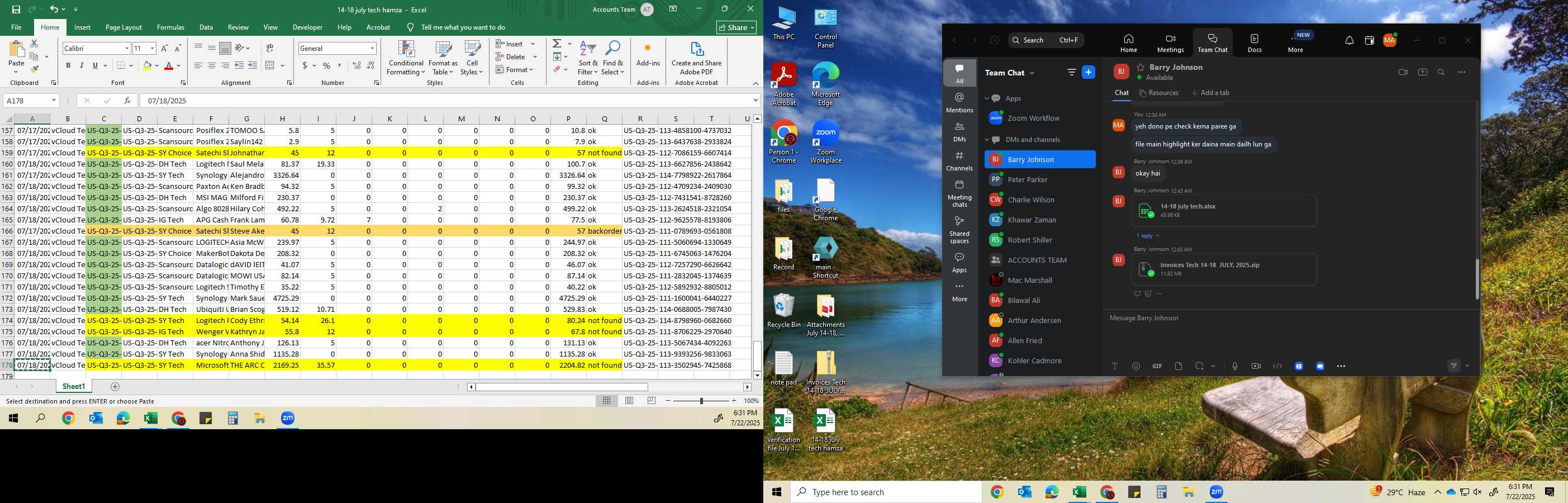Toggle align right in Excel ribbon
The height and width of the screenshot is (503, 1568).
(x=225, y=66)
